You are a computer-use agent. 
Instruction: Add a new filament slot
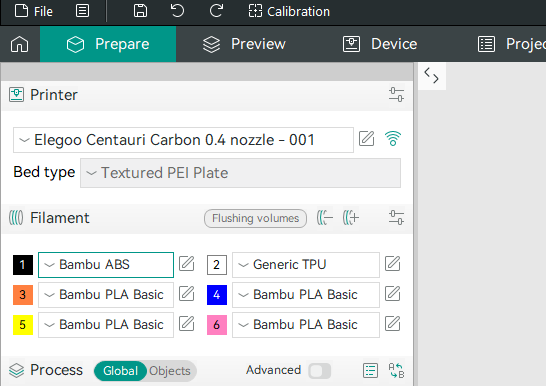click(x=351, y=218)
